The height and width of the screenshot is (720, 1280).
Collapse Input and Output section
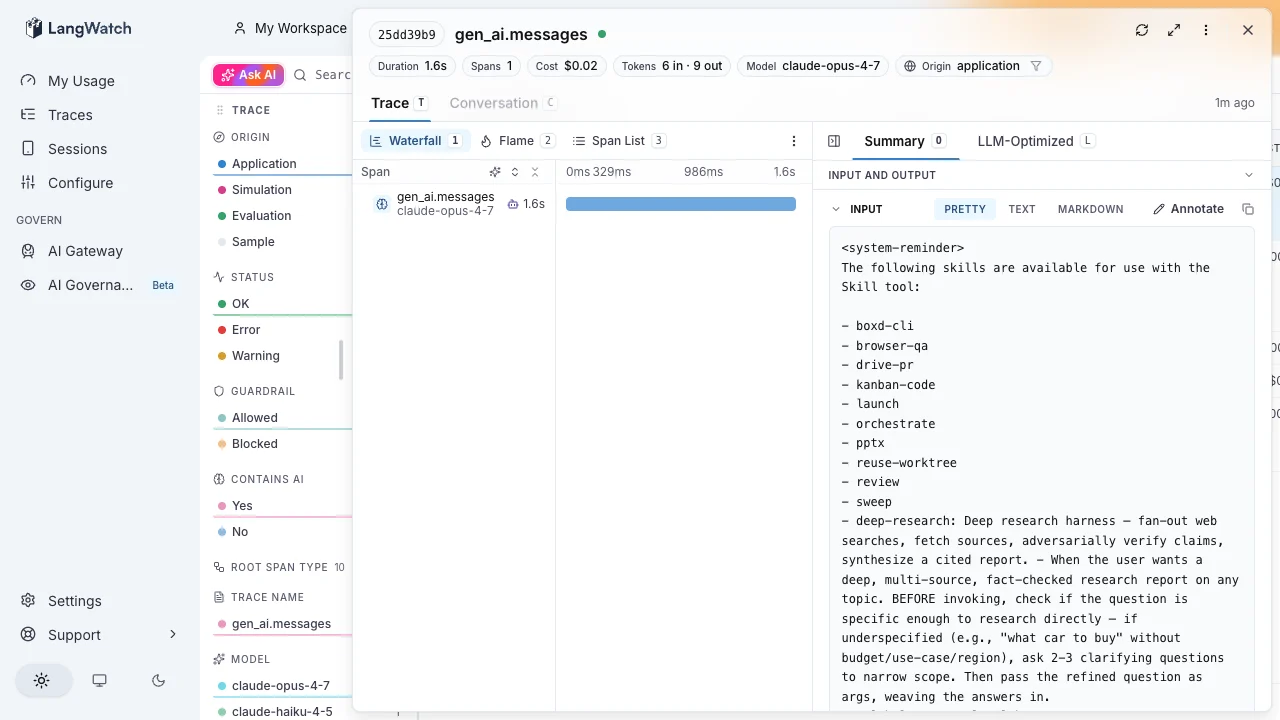tap(1248, 175)
